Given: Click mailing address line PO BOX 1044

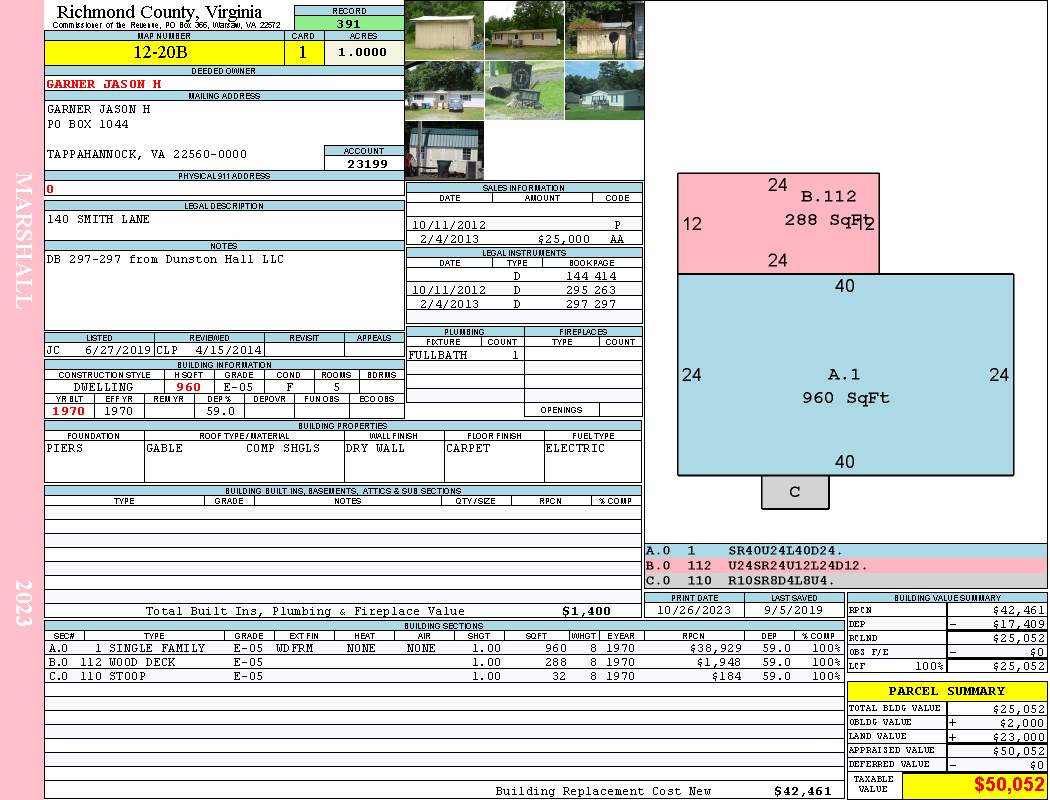Looking at the screenshot, I should (88, 125).
